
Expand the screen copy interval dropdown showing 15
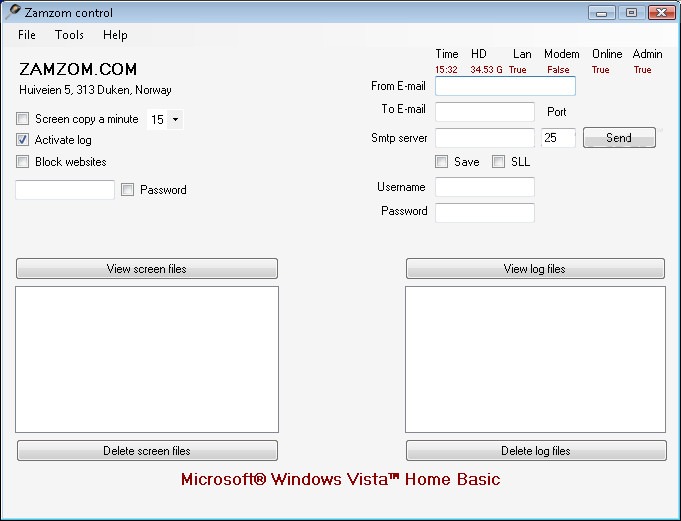[175, 119]
